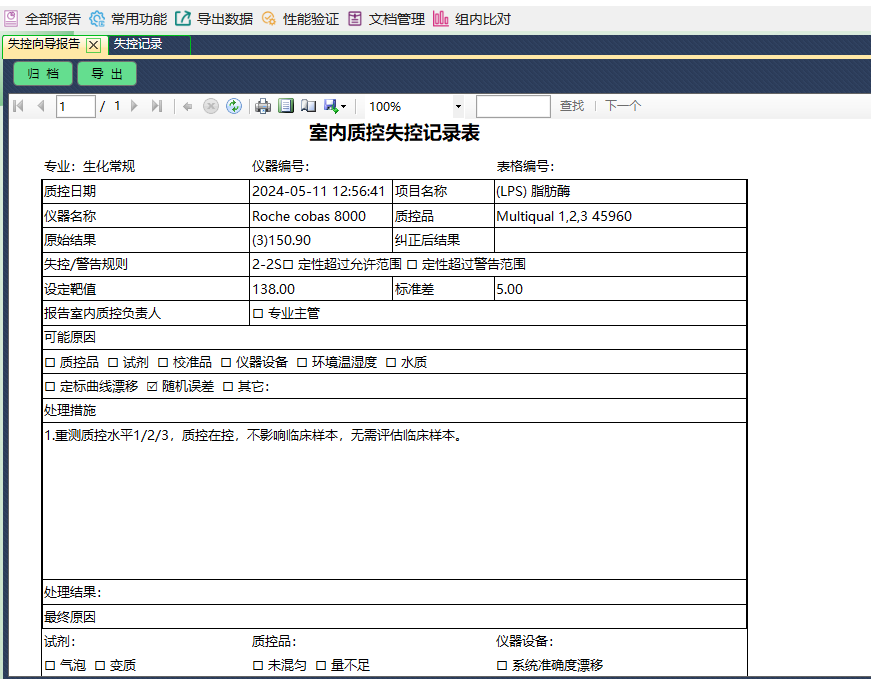This screenshot has height=679, width=871.
Task: Go to first page of report
Action: (18, 106)
